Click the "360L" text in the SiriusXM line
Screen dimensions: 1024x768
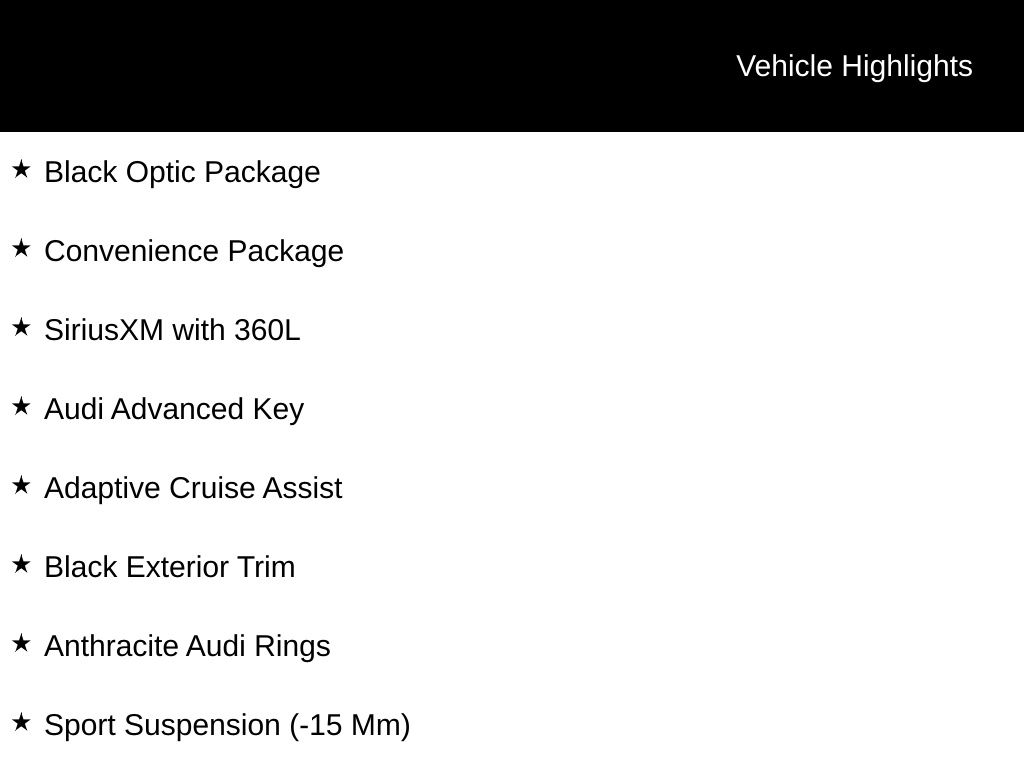coord(267,330)
